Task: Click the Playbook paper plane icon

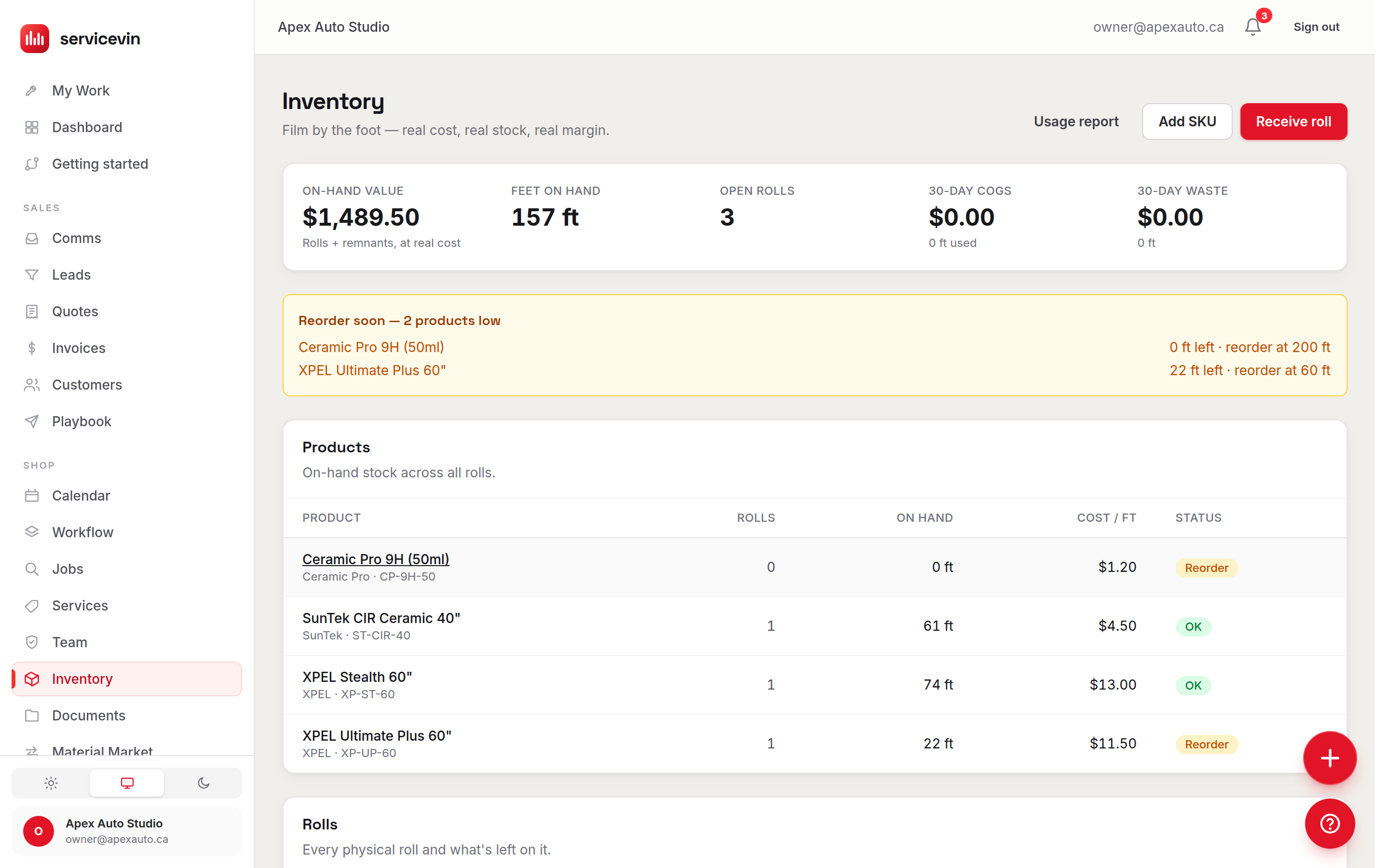Action: [31, 422]
